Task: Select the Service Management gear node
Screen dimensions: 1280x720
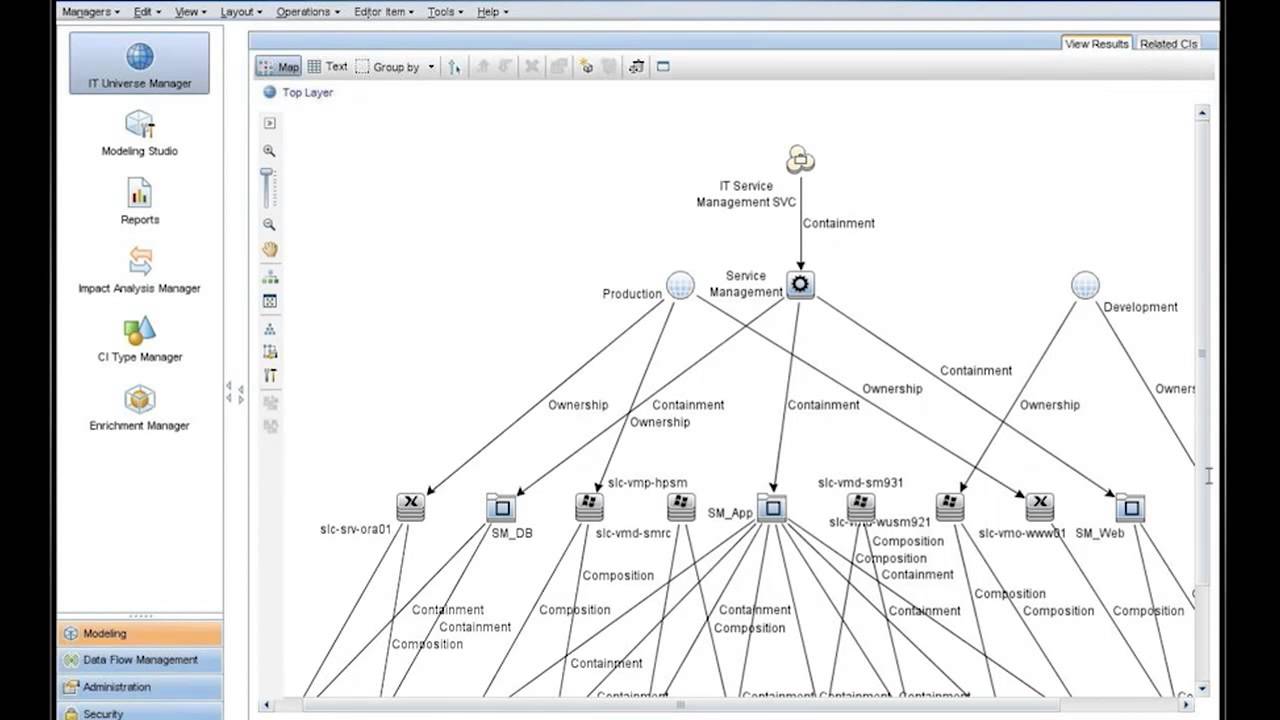Action: click(800, 285)
